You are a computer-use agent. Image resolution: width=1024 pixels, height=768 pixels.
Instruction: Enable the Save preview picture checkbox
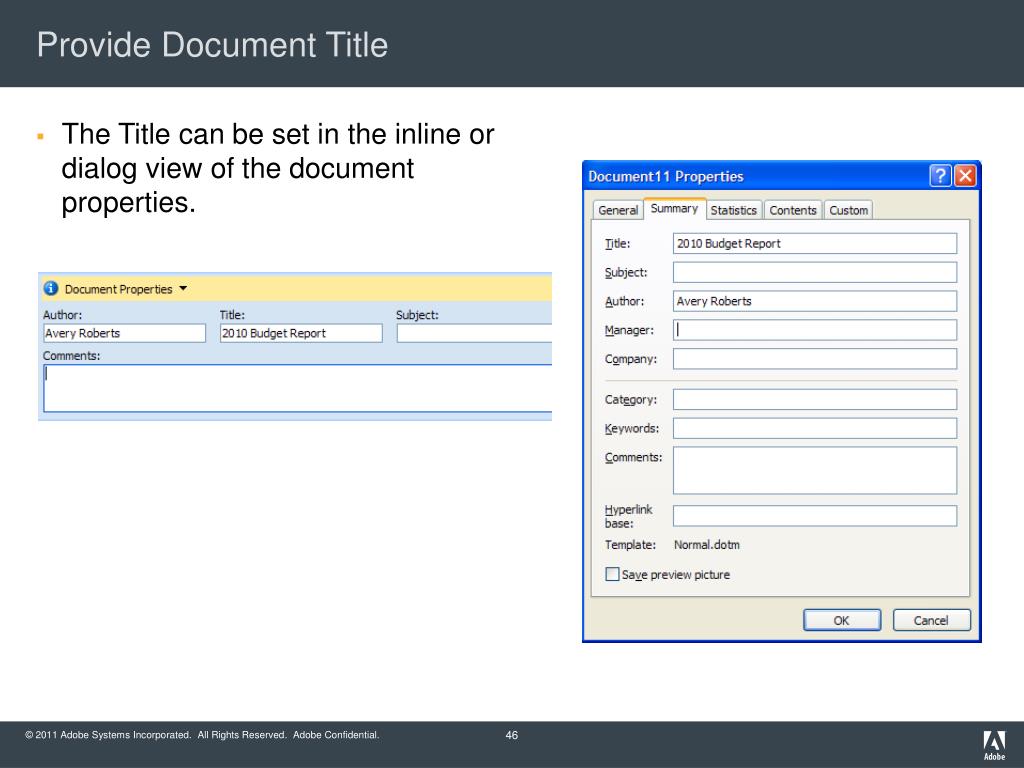pos(612,574)
